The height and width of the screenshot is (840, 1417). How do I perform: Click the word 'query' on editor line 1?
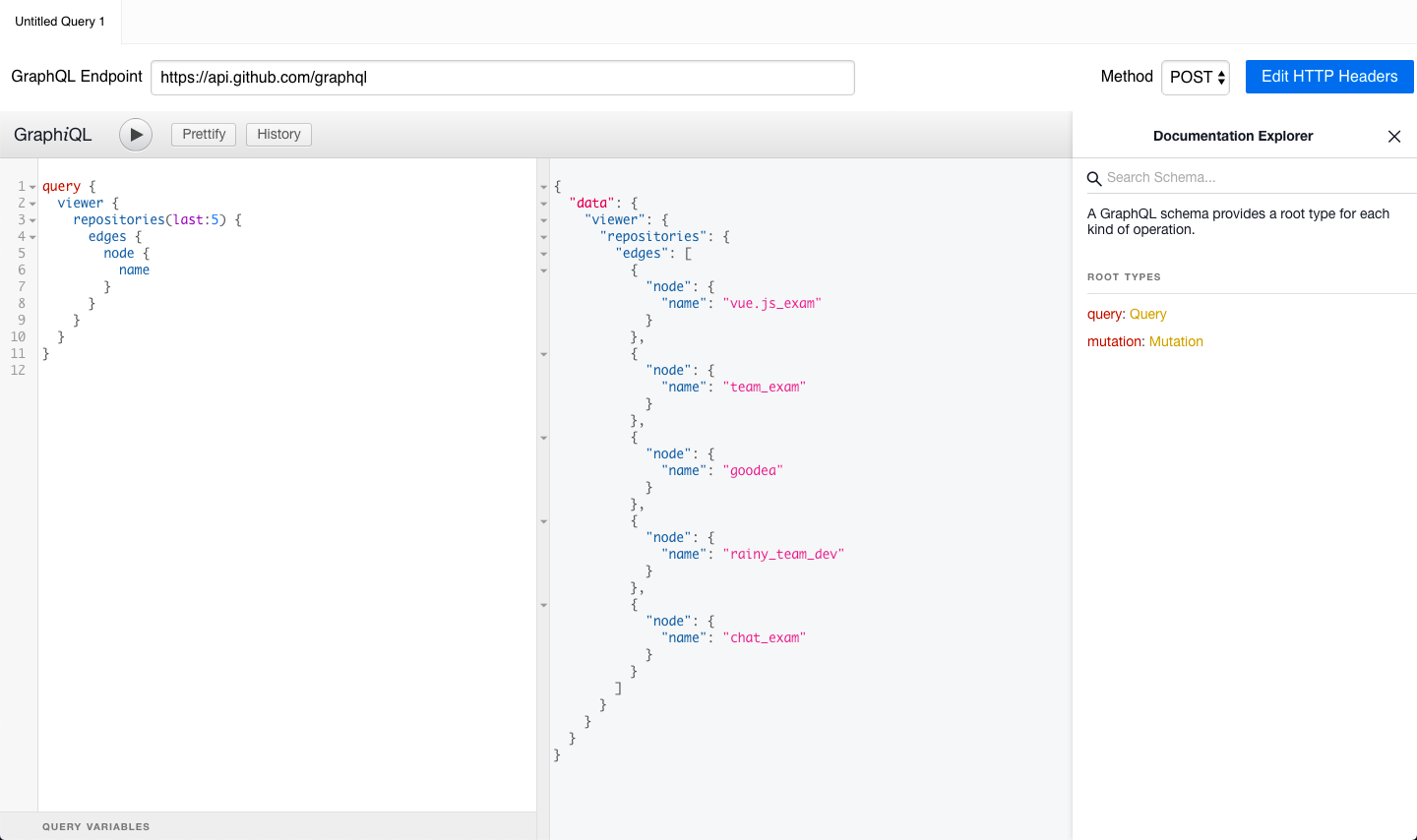pos(61,187)
